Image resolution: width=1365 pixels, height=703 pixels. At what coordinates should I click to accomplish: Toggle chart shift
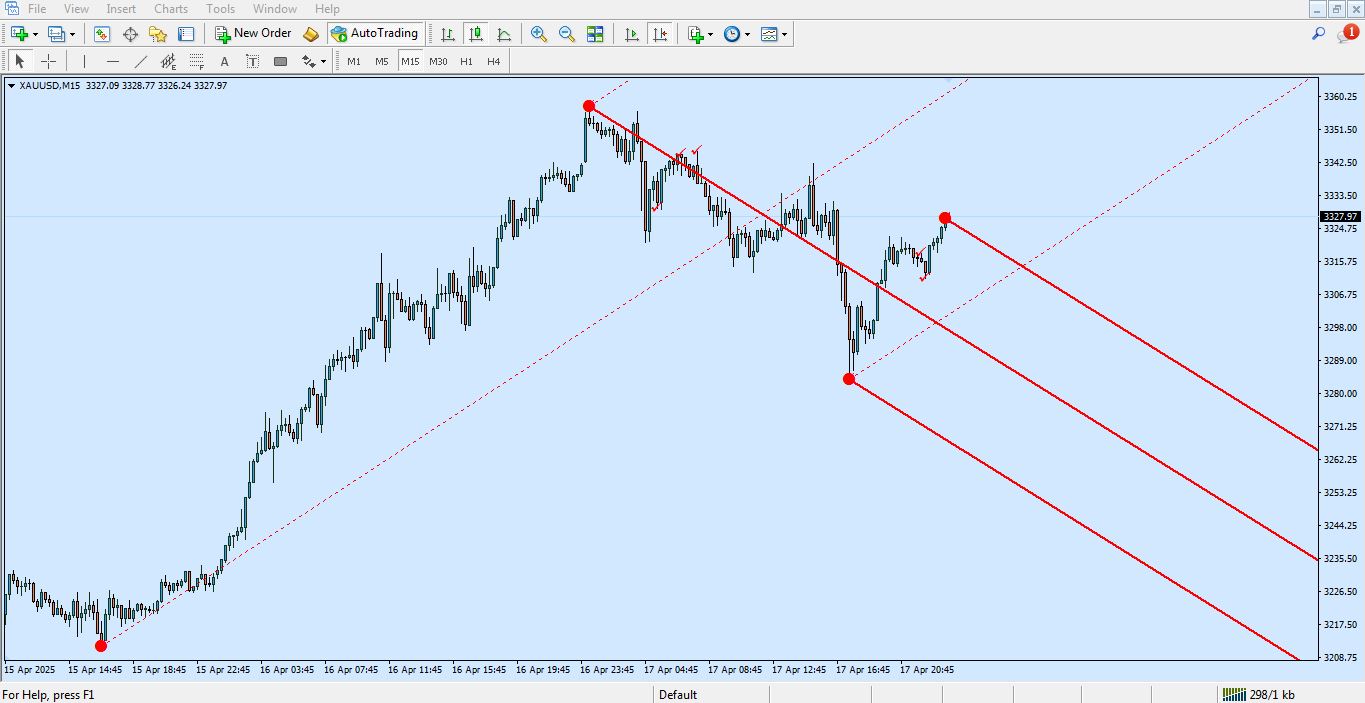[x=659, y=34]
